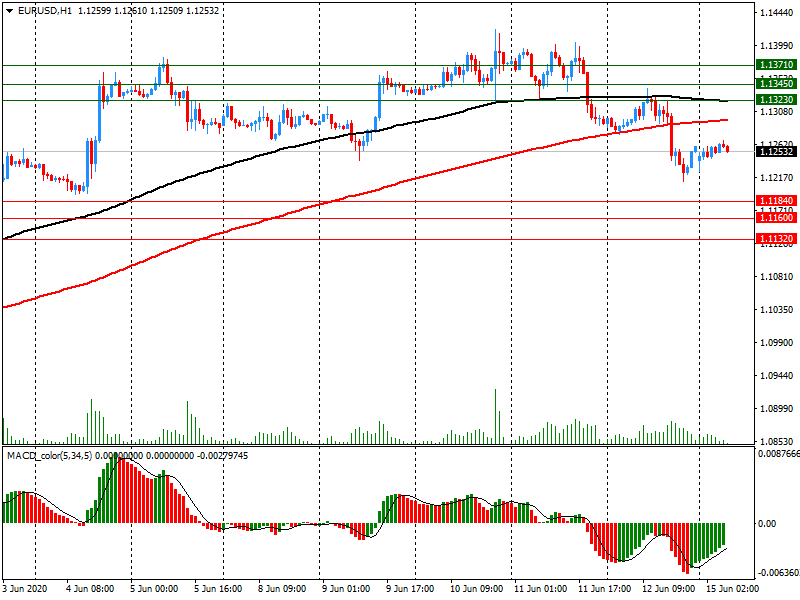Click the green 1.13710 resistance level label
800x600 pixels.
776,65
